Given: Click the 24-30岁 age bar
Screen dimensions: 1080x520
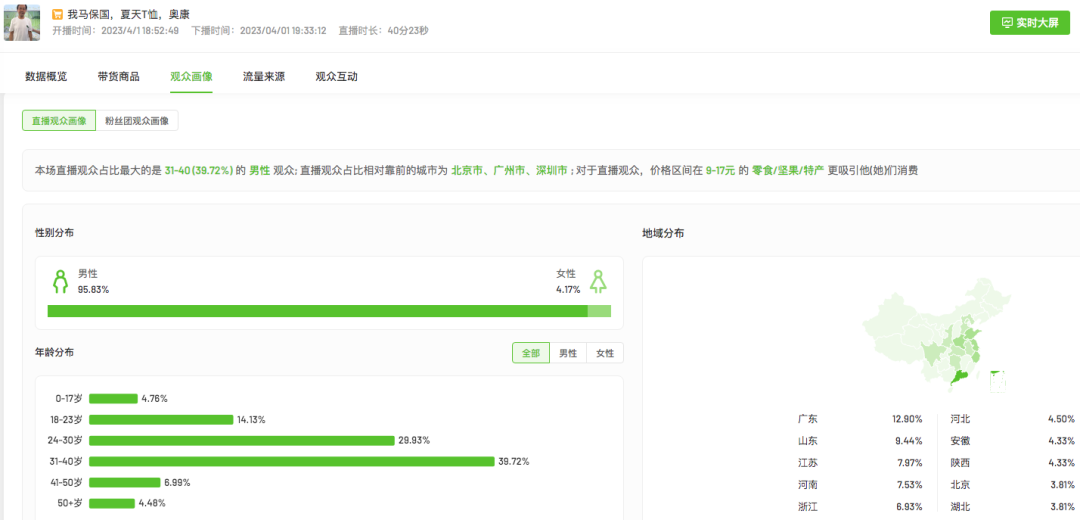Looking at the screenshot, I should coord(241,440).
